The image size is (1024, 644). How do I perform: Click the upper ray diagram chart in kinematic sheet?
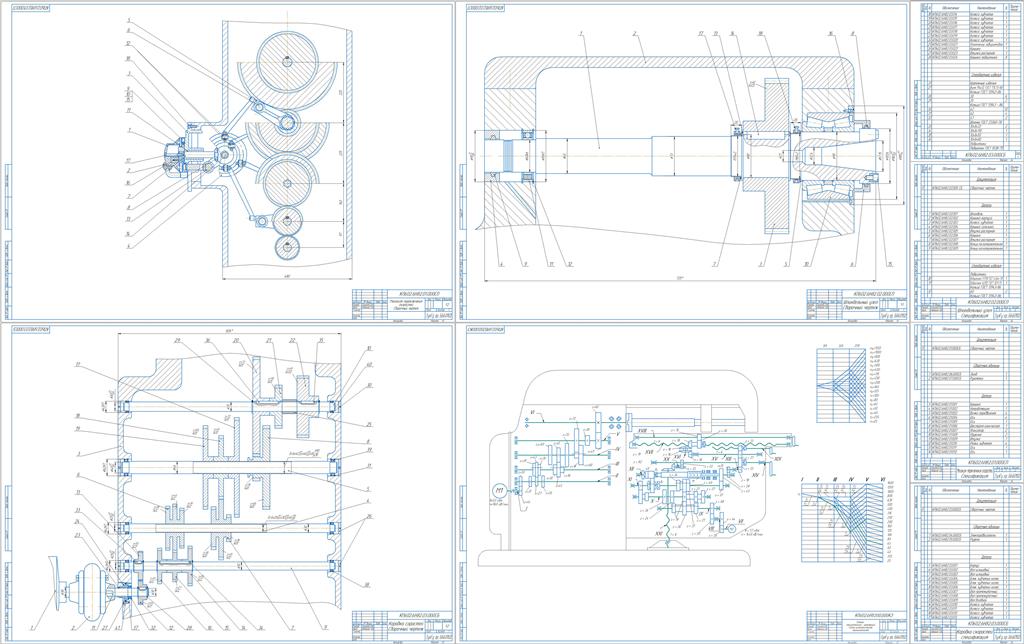[842, 385]
